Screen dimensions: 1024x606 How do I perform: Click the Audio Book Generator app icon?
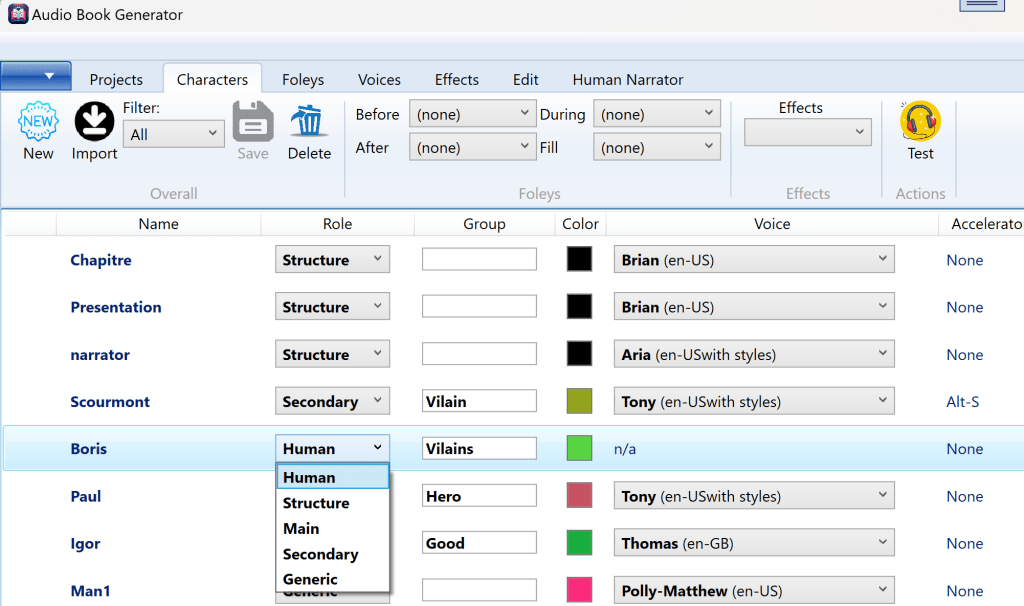click(17, 15)
